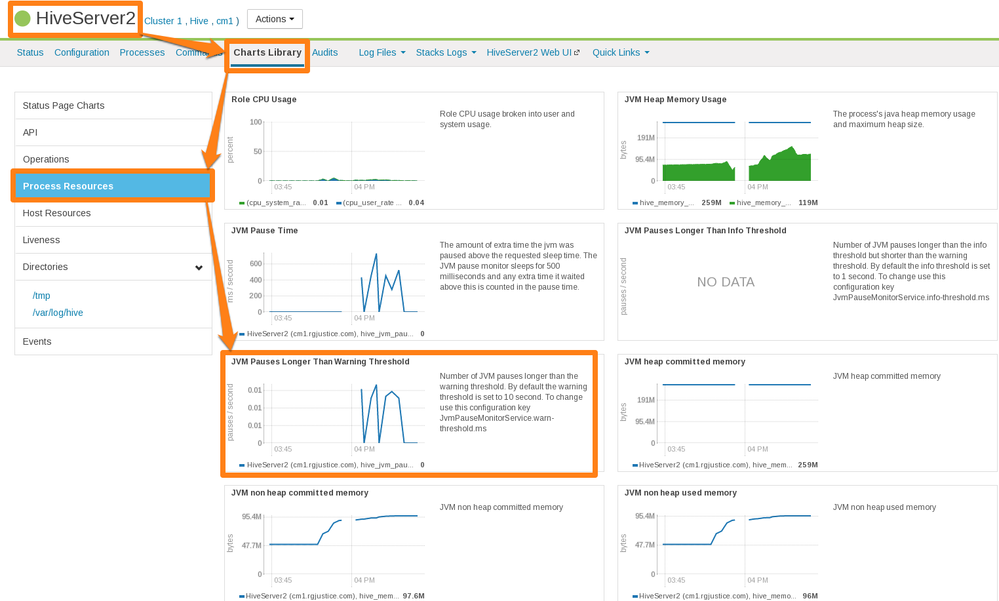Switch to the Charts Library tab
999x601 pixels.
click(267, 53)
